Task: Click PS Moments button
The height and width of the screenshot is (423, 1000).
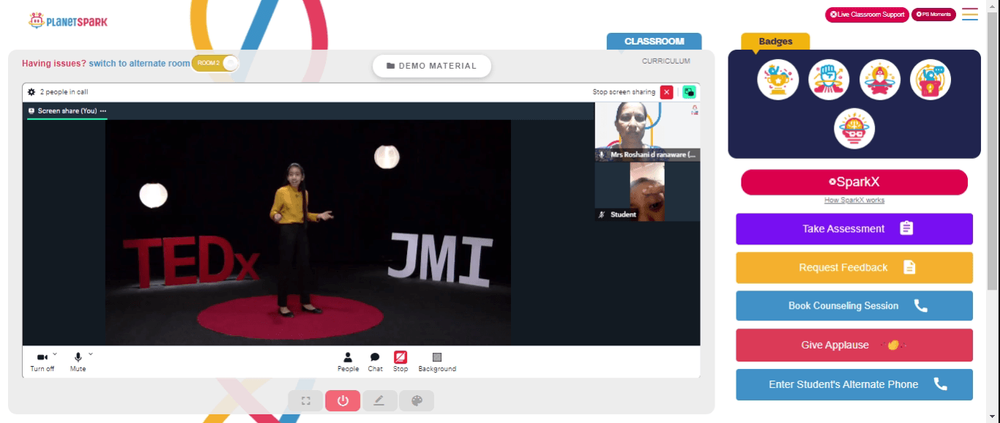Action: pyautogui.click(x=933, y=14)
